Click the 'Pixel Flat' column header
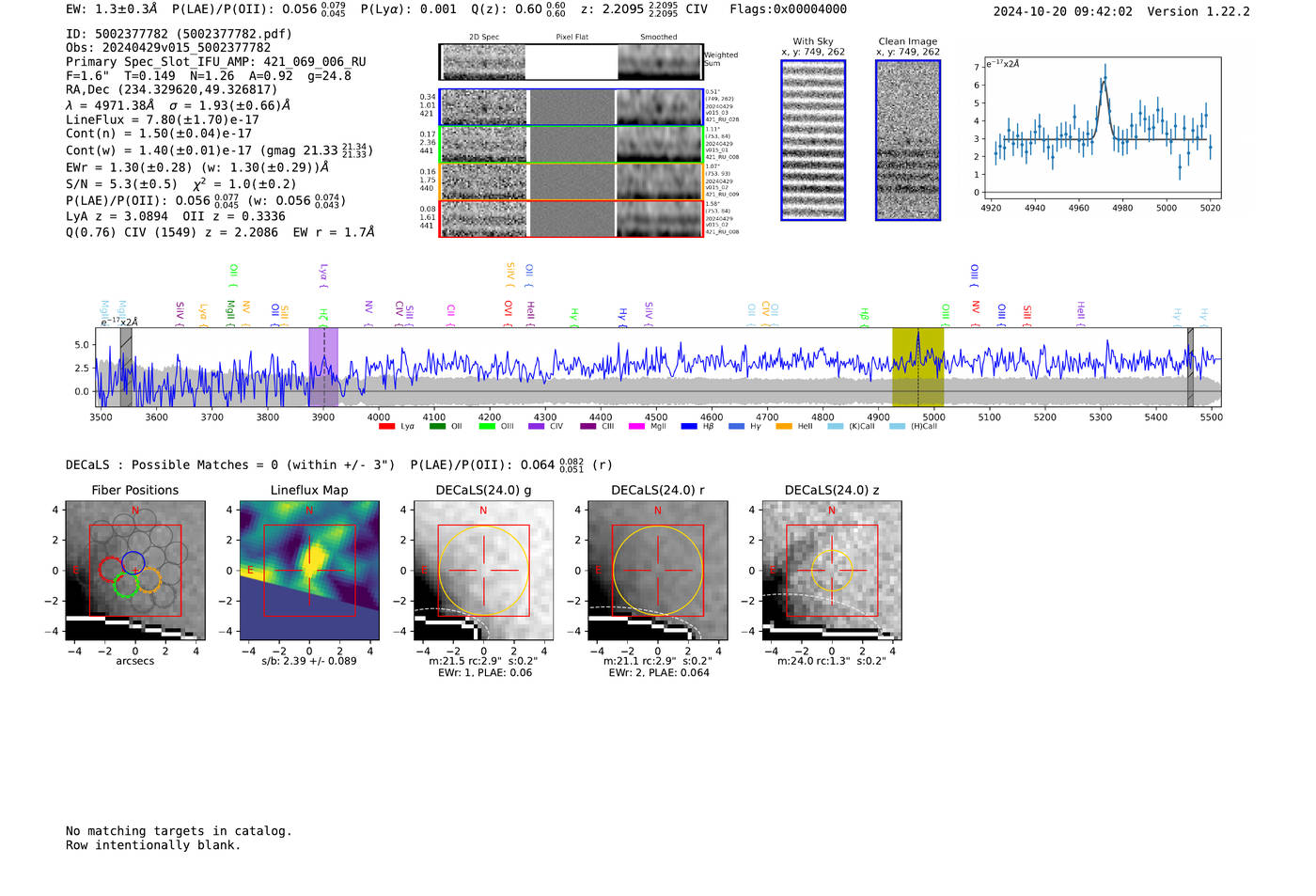Image resolution: width=1316 pixels, height=896 pixels. [x=572, y=38]
